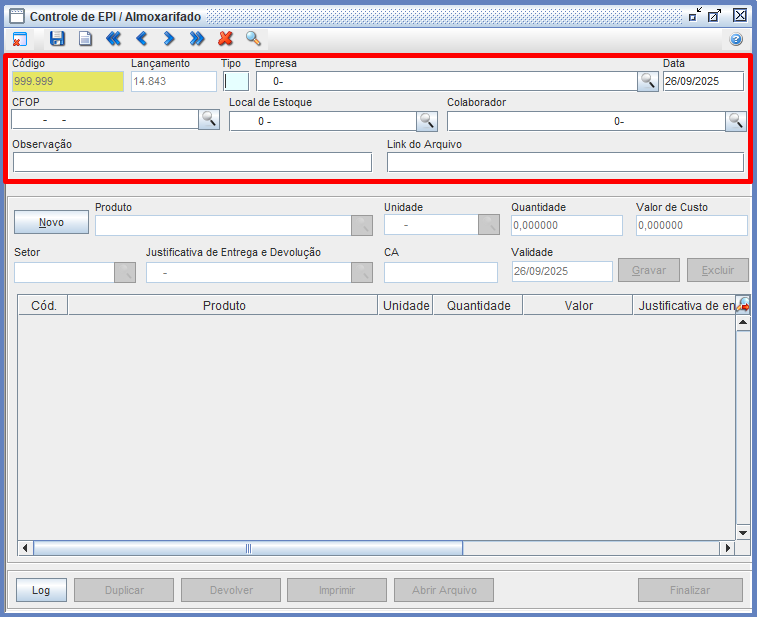This screenshot has height=617, width=757.
Task: Click the Produto column header in the table
Action: tap(223, 306)
